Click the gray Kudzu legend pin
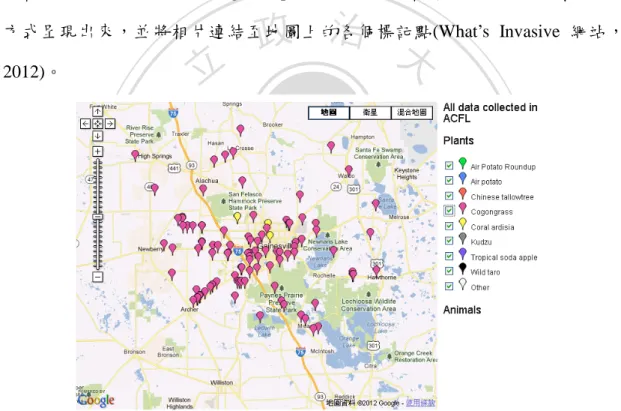This screenshot has width=621, height=411. [462, 238]
